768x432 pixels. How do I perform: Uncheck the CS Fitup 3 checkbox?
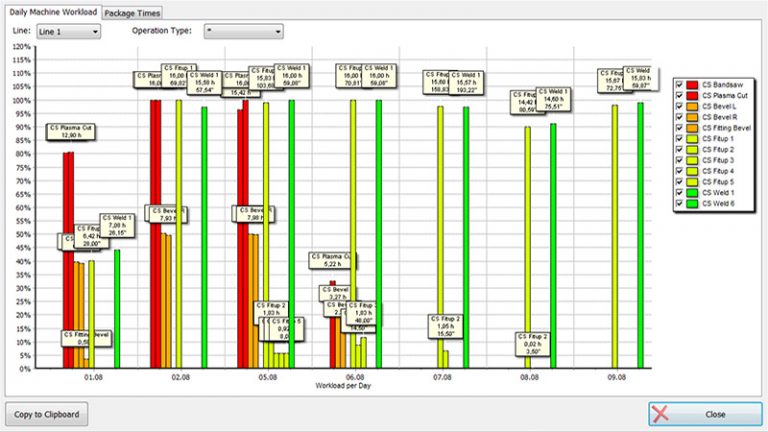(679, 160)
